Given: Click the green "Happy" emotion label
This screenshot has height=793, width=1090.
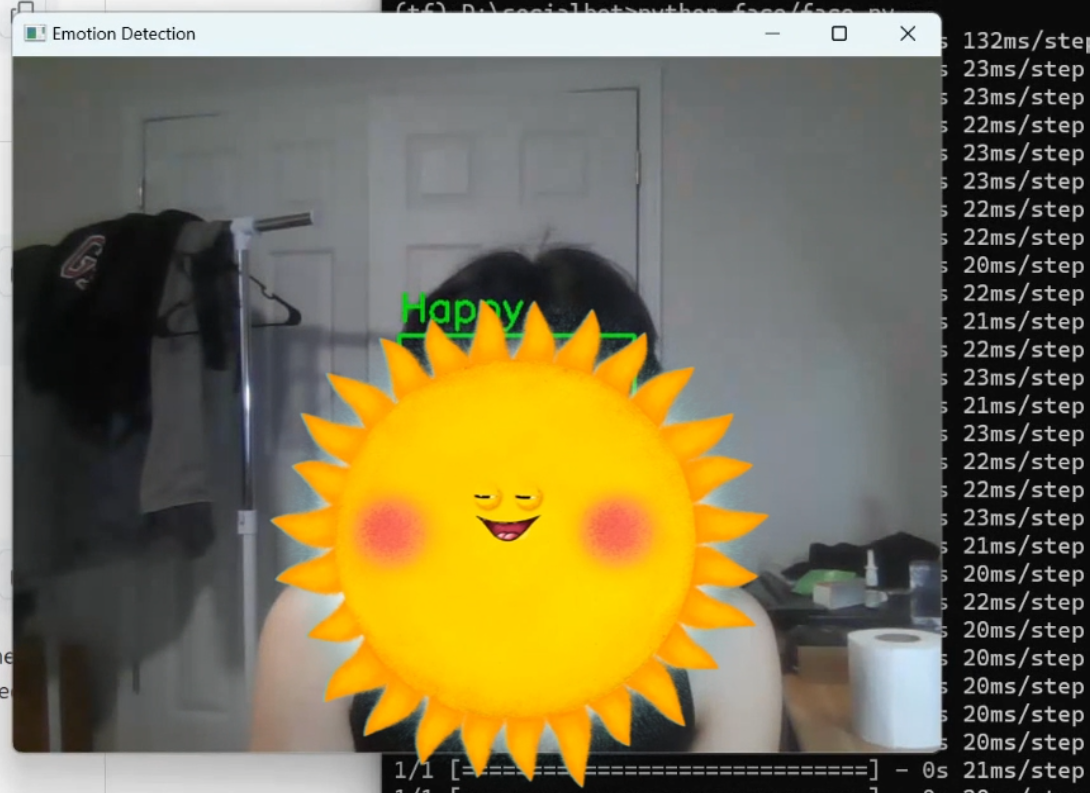Looking at the screenshot, I should (x=461, y=310).
